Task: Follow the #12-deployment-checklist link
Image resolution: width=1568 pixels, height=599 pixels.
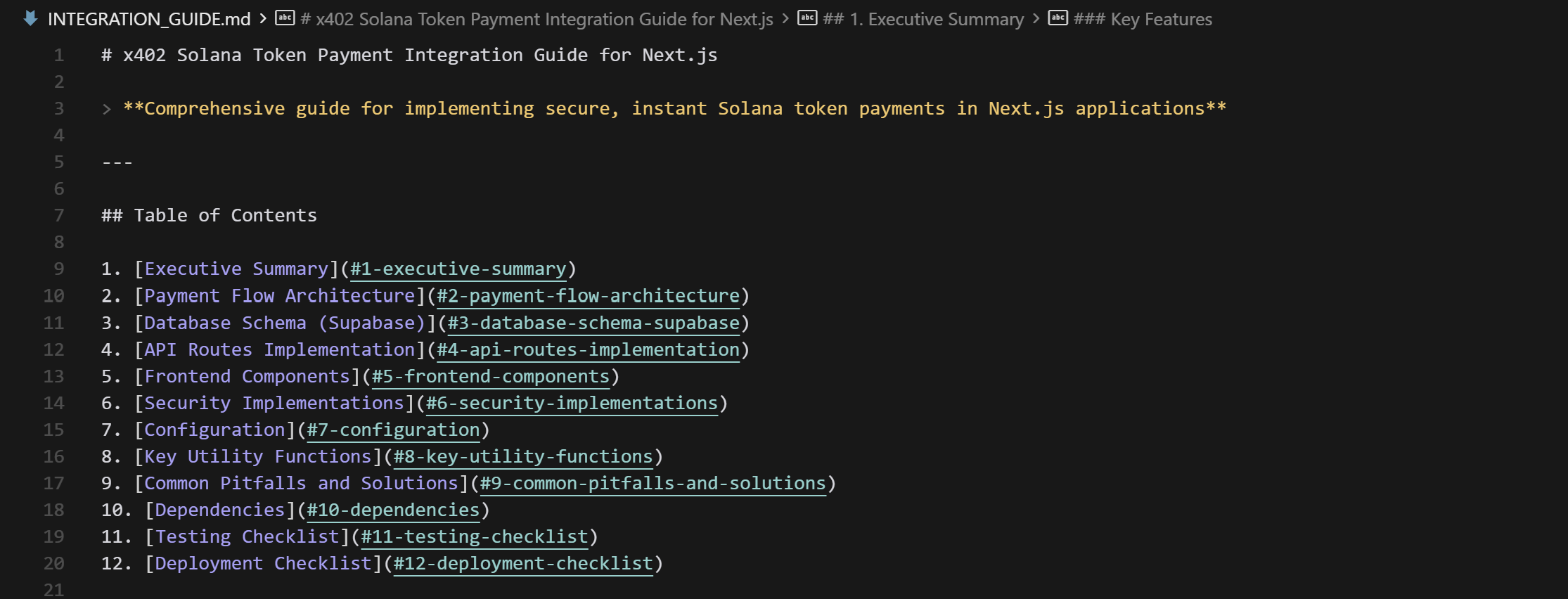Action: 523,563
